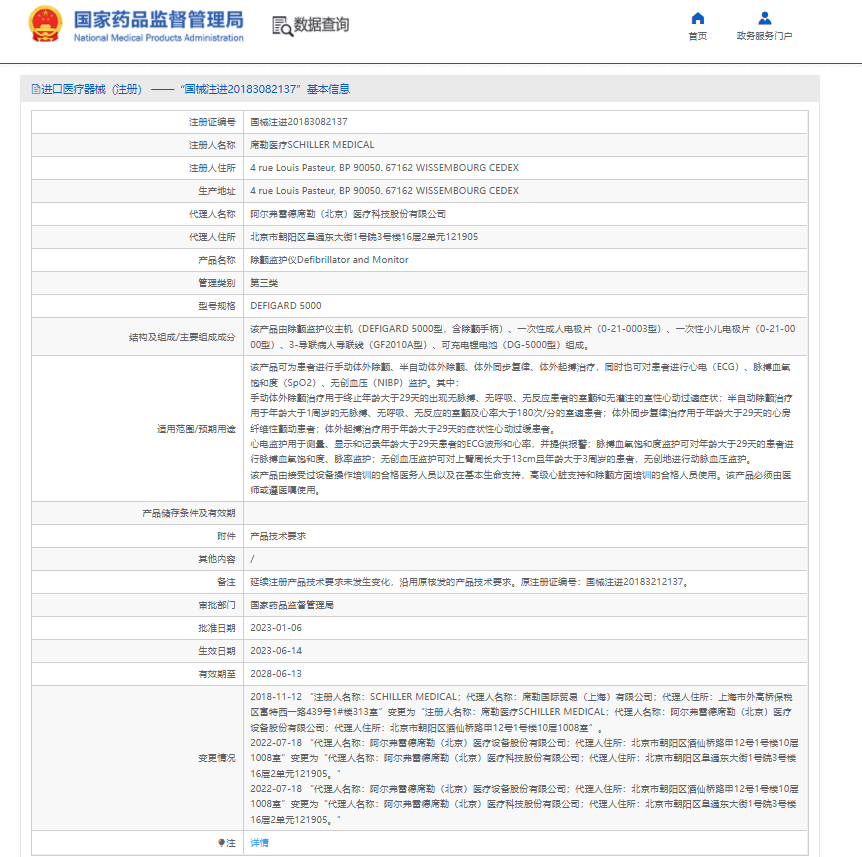The image size is (862, 857).
Task: Open the 数据查询 search icon
Action: [x=282, y=26]
